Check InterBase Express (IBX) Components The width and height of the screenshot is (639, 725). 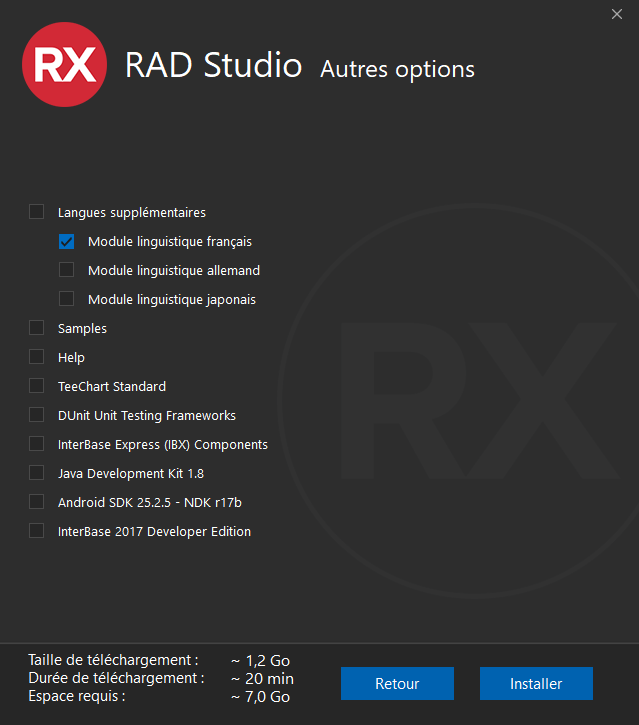37,444
